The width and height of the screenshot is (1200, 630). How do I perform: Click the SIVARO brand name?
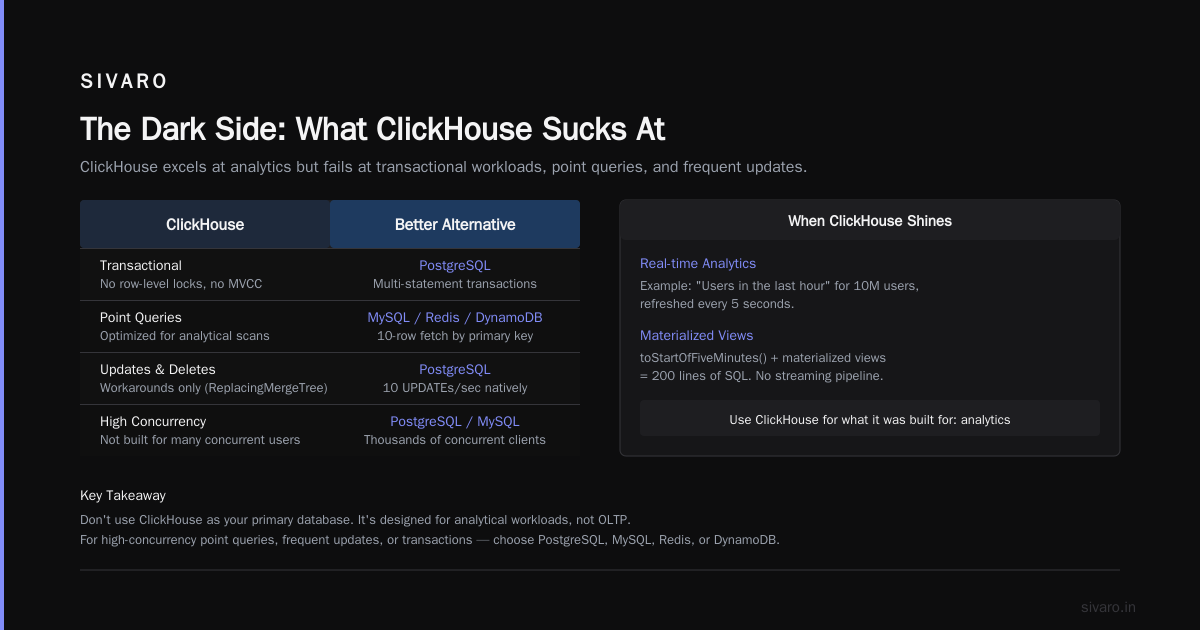[124, 82]
